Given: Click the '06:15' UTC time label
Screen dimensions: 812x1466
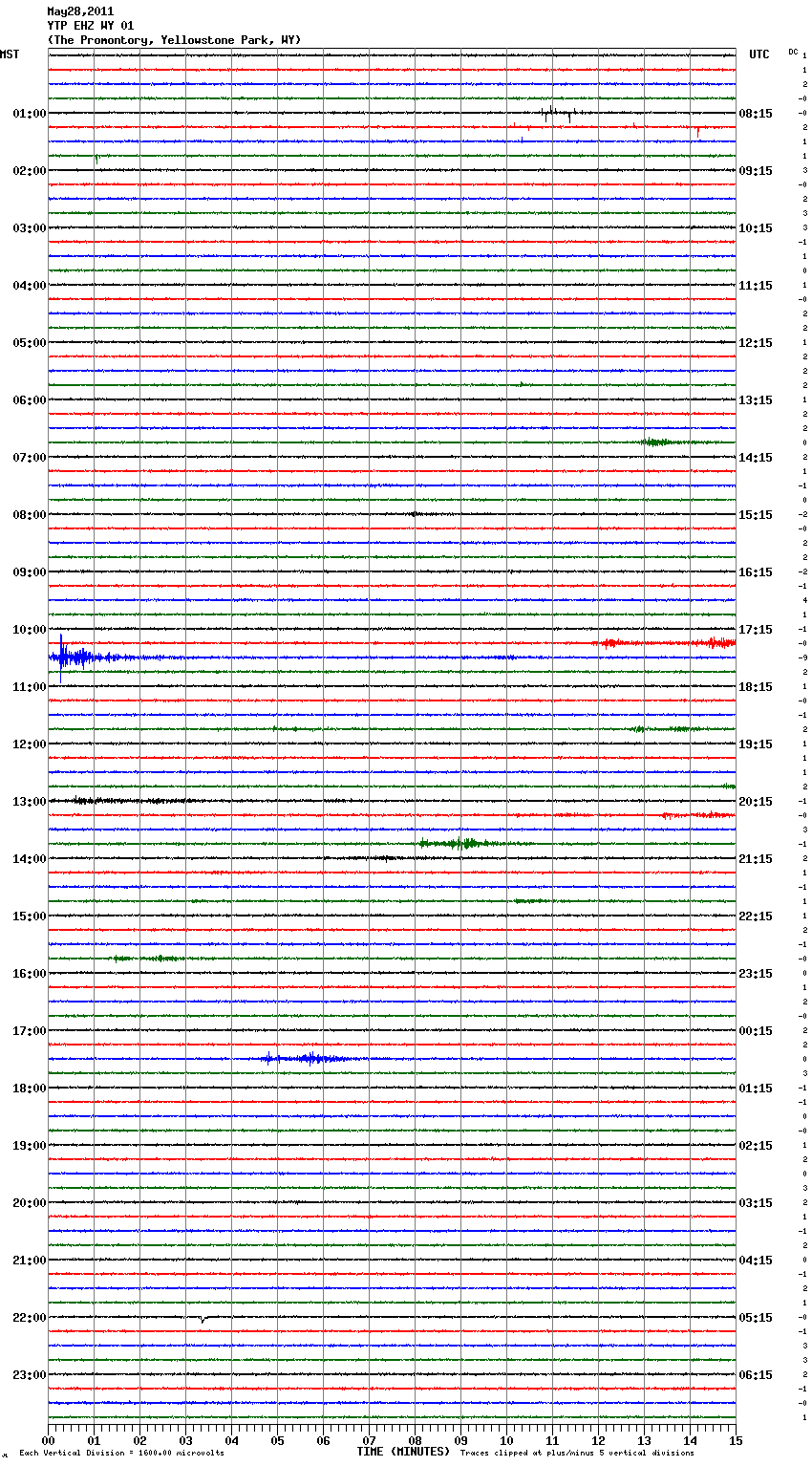Looking at the screenshot, I should (x=756, y=1375).
